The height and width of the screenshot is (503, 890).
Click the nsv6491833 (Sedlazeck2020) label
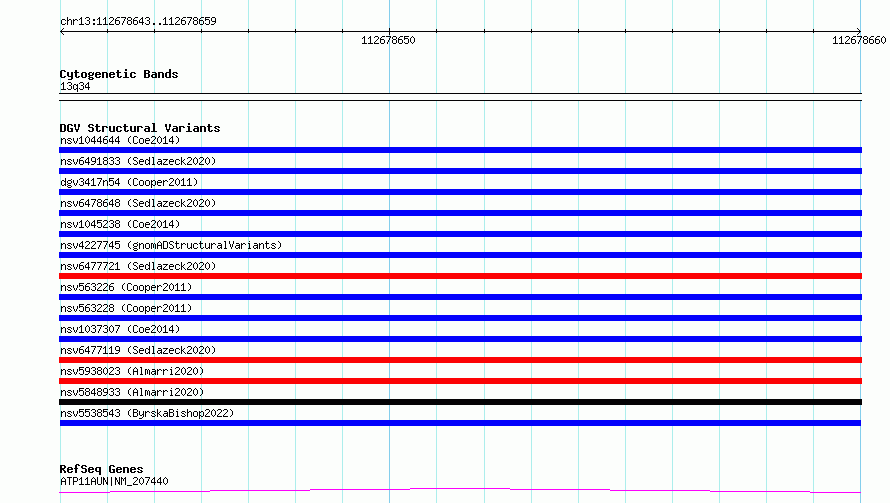(138, 161)
